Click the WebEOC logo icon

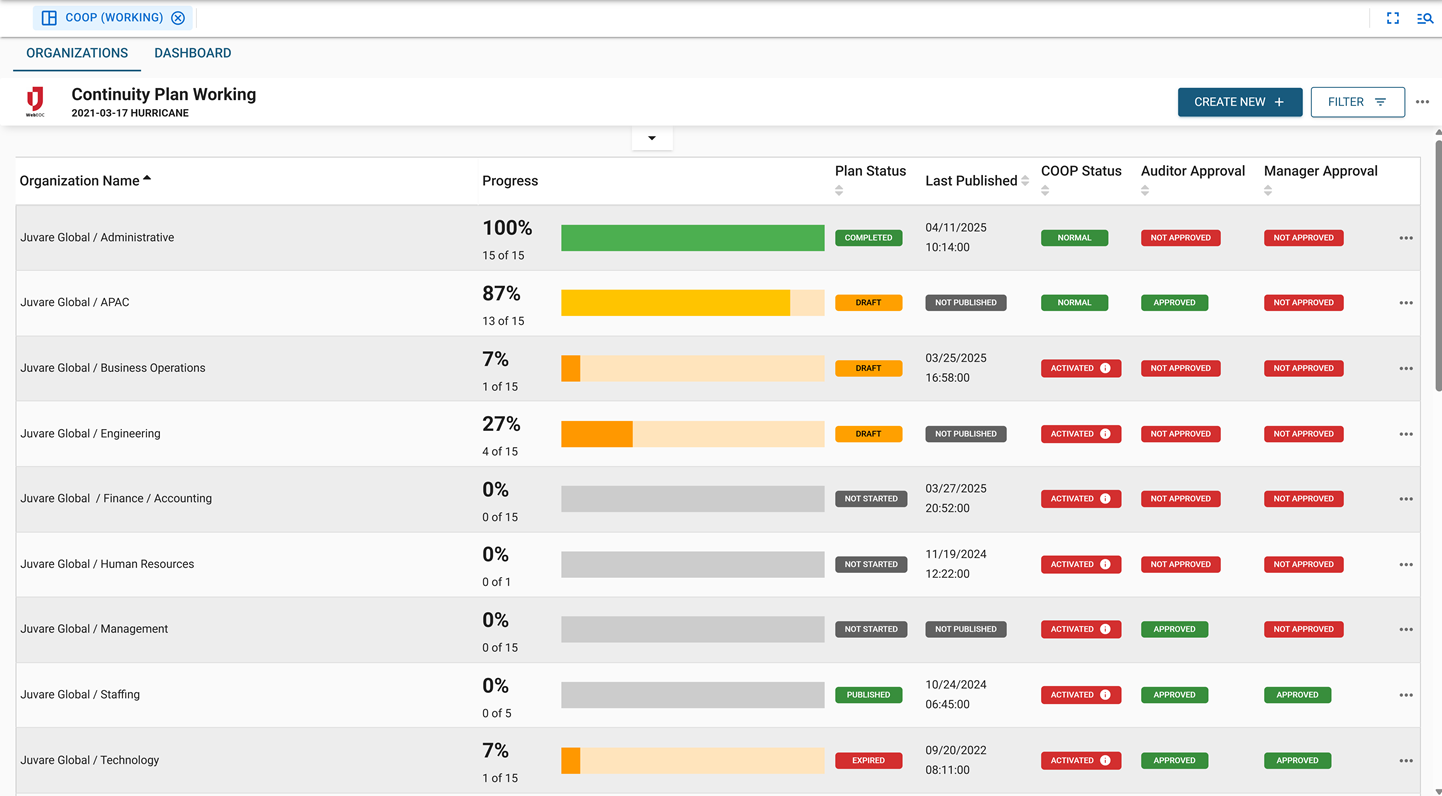tap(35, 101)
